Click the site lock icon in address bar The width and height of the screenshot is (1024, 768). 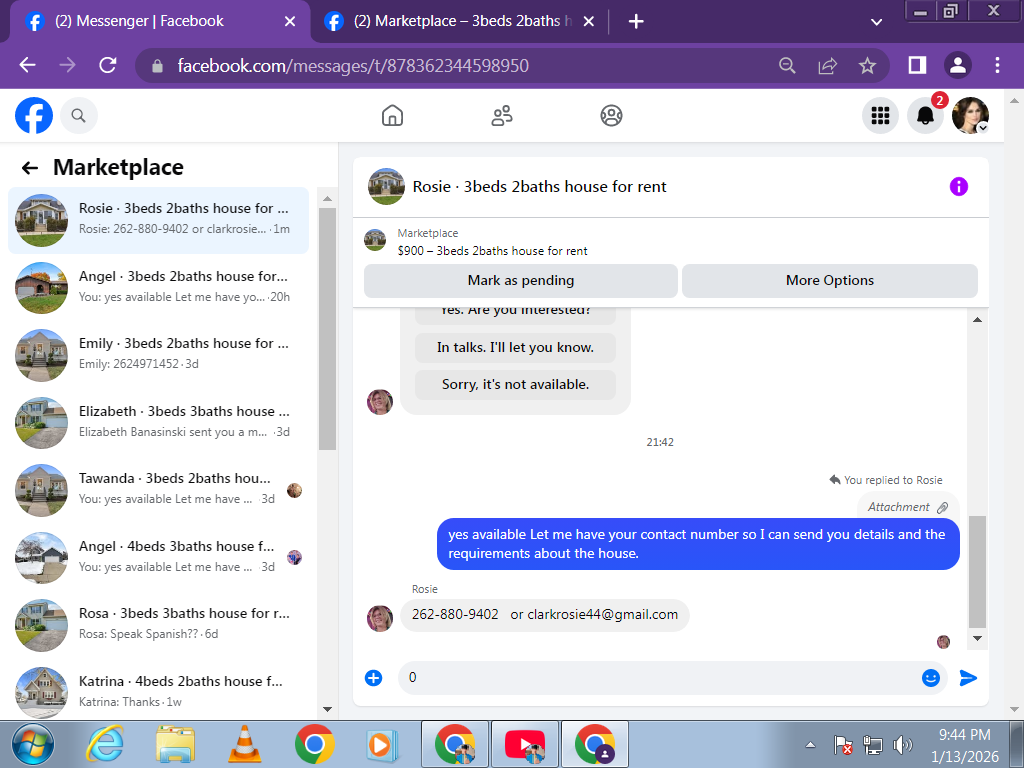point(157,66)
